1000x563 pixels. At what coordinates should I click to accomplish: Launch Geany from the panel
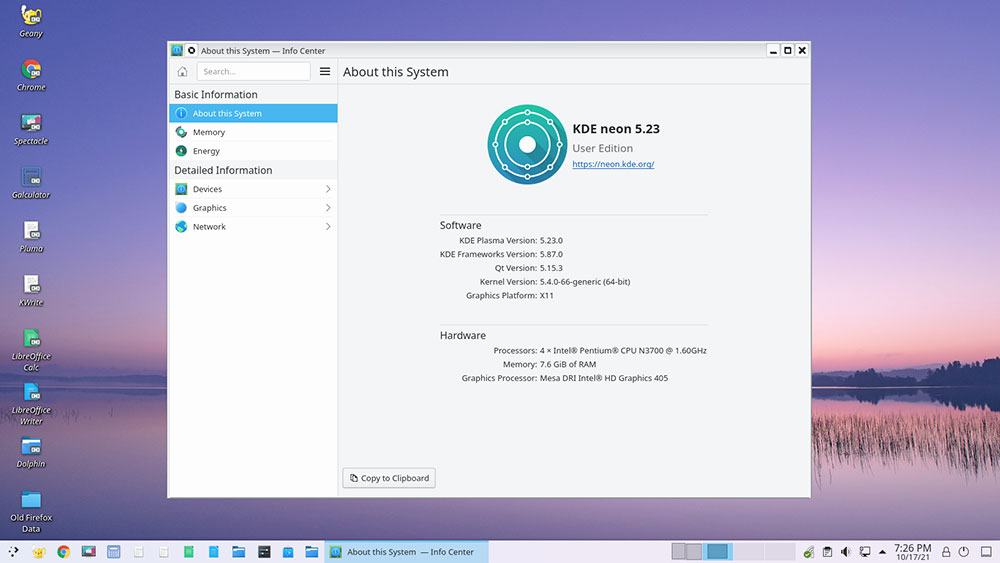pyautogui.click(x=39, y=552)
